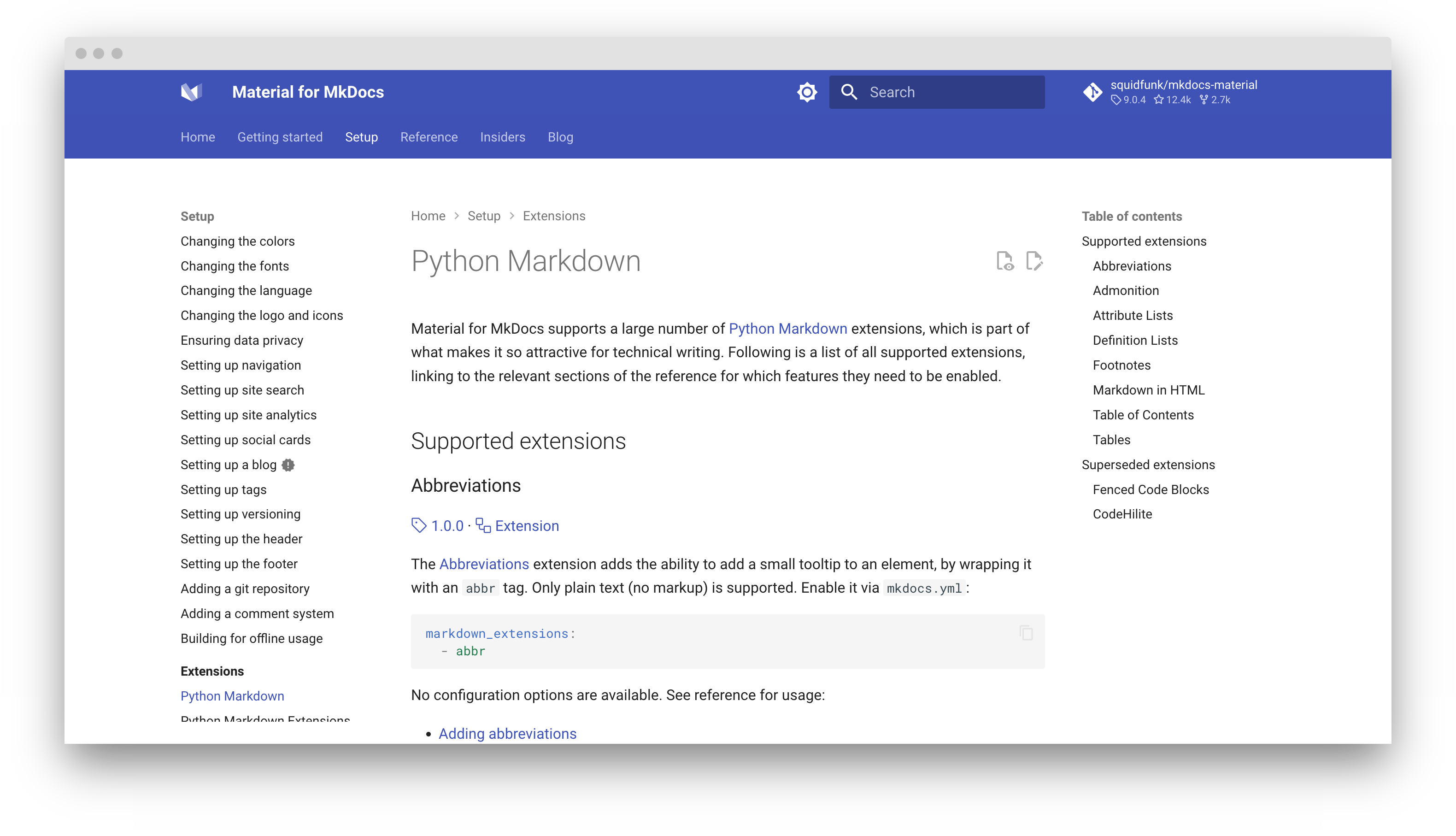This screenshot has height=836, width=1456.
Task: Go to the Insiders tab
Action: (502, 137)
